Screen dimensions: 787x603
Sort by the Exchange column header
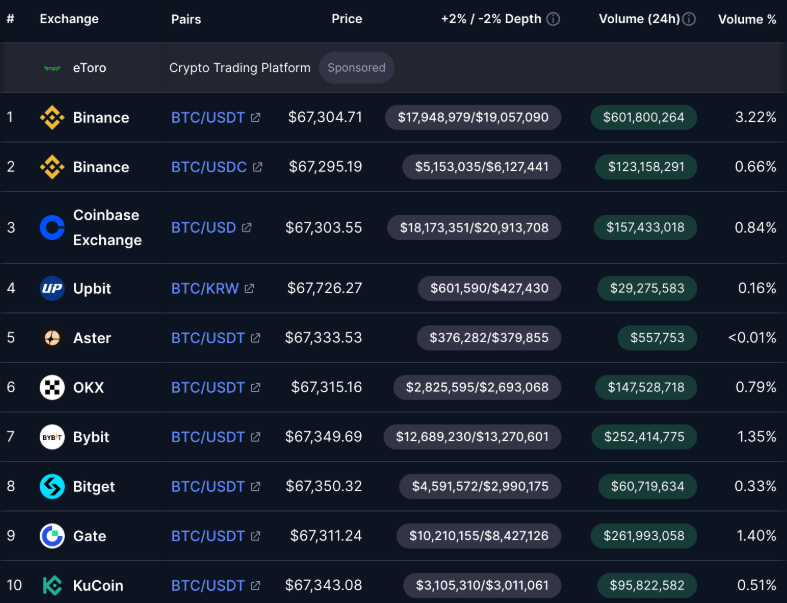pos(69,19)
